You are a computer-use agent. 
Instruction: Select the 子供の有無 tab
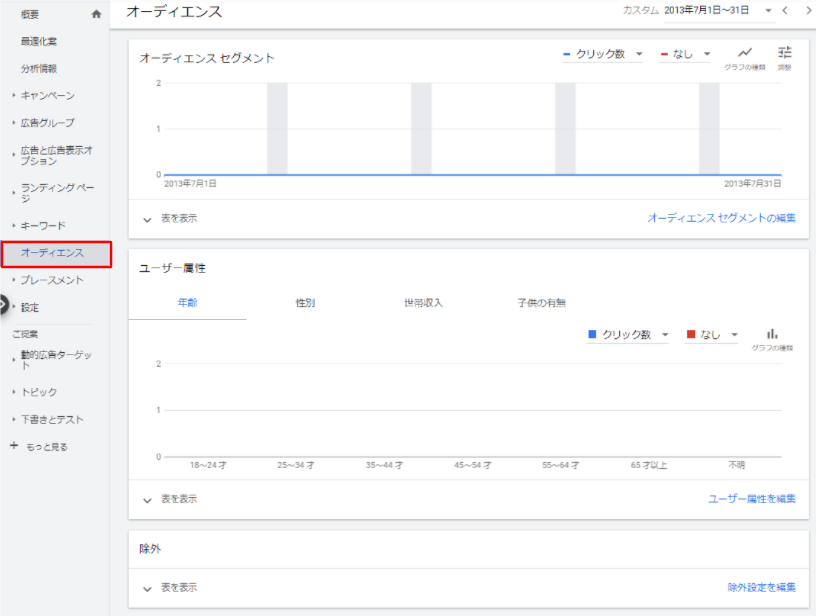(541, 303)
